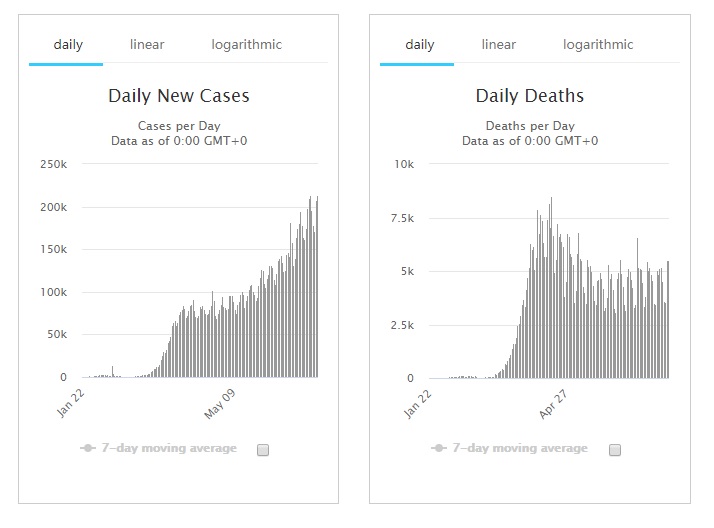
Task: Toggle 7-day moving average legend under deaths chart
Action: [520, 448]
